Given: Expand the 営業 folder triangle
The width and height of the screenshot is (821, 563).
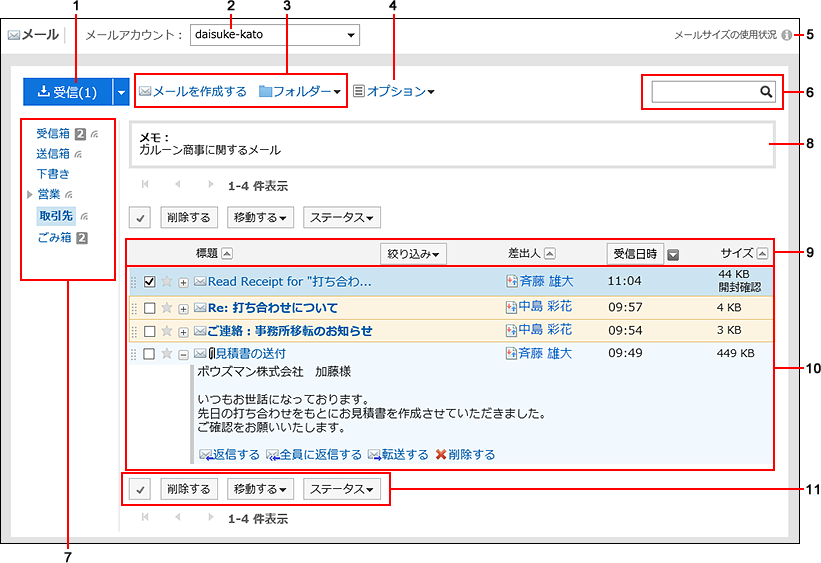Looking at the screenshot, I should coord(30,194).
